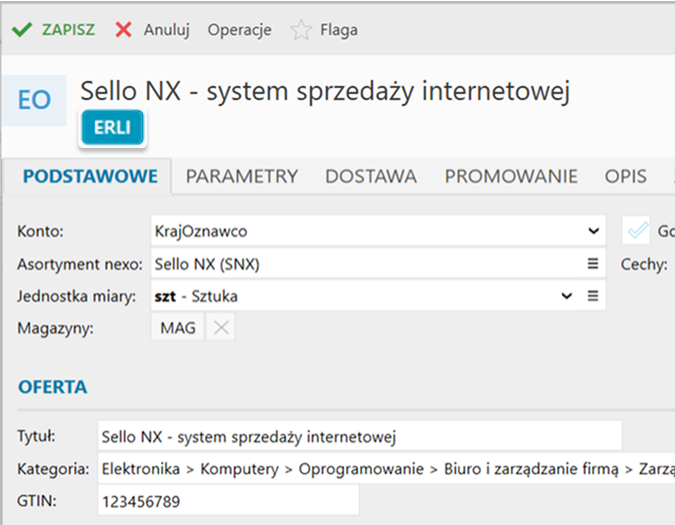Open the PROMOWANIE tab
This screenshot has width=675, height=525.
[x=511, y=177]
